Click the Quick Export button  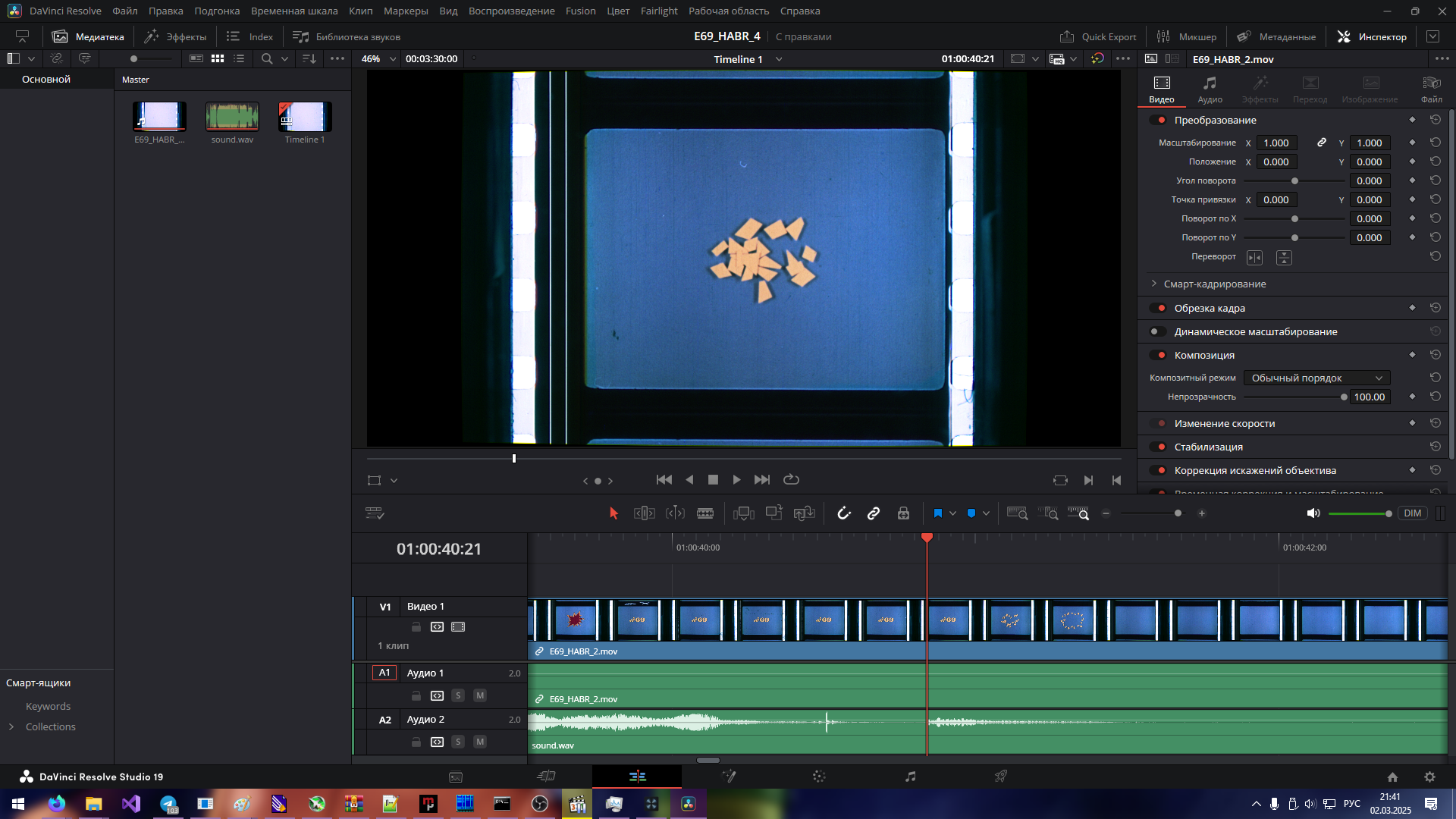click(1098, 36)
